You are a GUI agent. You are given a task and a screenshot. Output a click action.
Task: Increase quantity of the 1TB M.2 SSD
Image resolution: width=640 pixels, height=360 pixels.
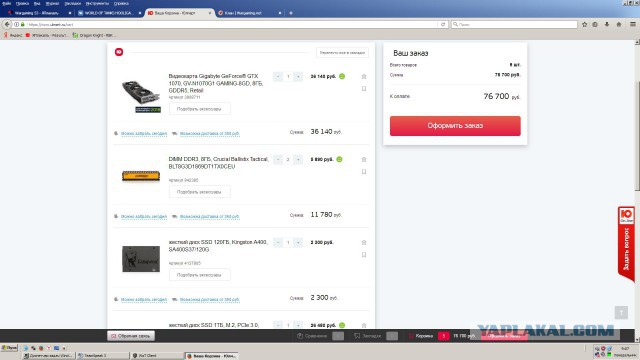(x=298, y=325)
